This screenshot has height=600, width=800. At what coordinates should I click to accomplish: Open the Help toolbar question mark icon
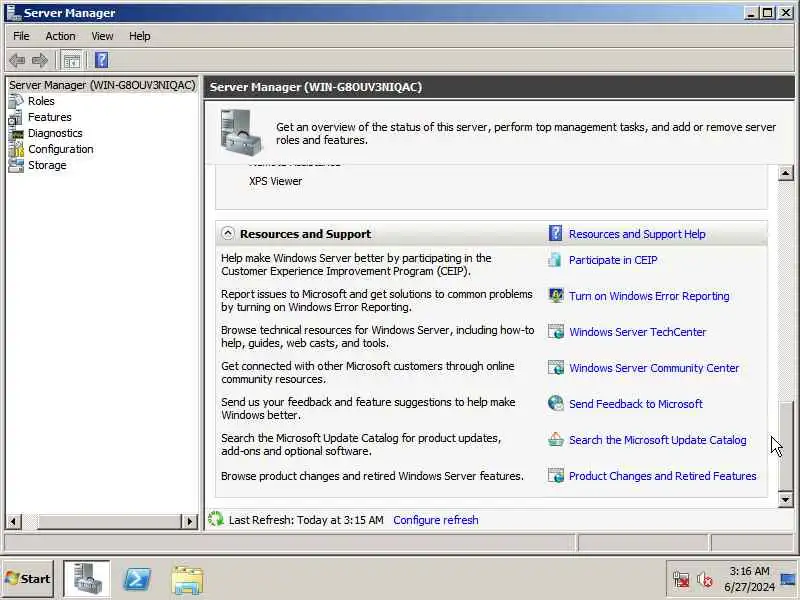102,60
